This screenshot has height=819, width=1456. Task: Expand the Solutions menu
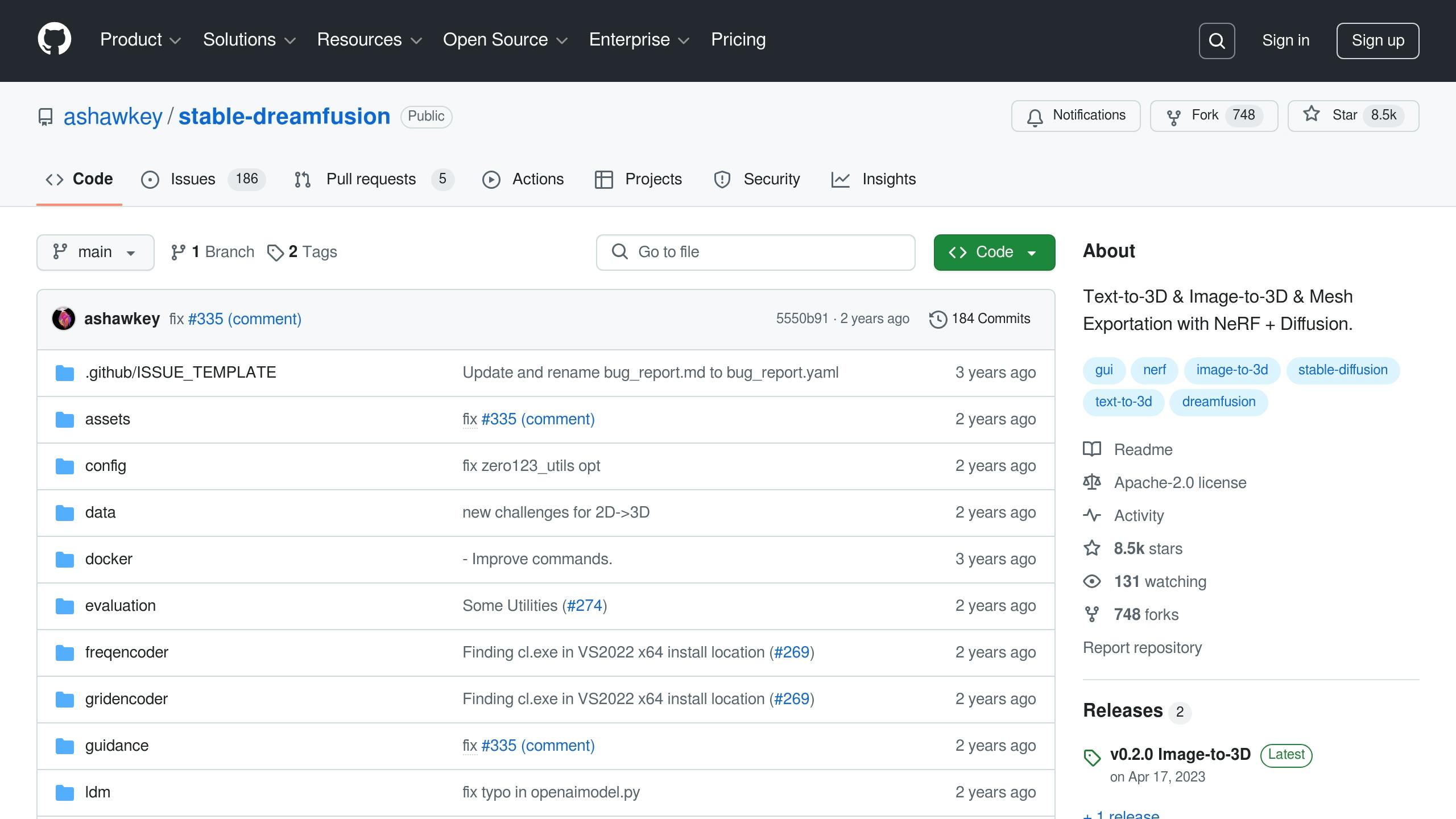tap(250, 40)
